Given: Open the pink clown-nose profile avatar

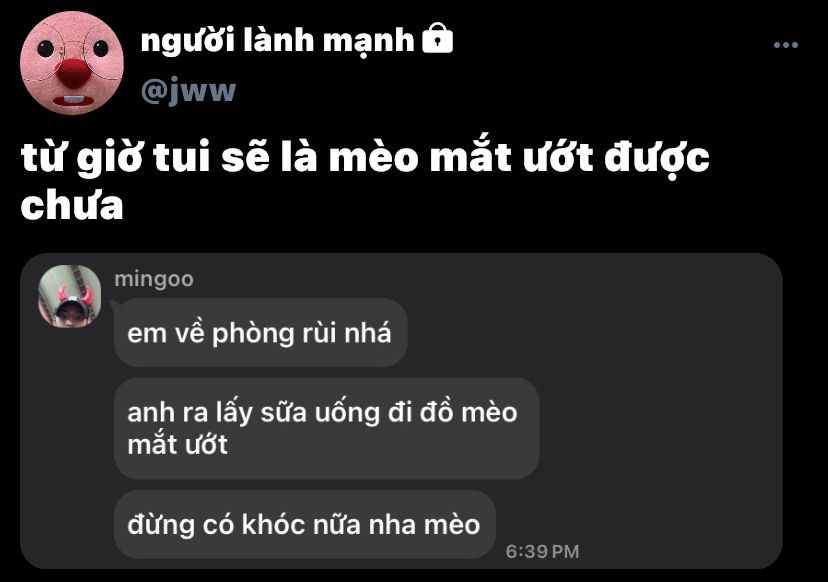Looking at the screenshot, I should click(x=72, y=63).
